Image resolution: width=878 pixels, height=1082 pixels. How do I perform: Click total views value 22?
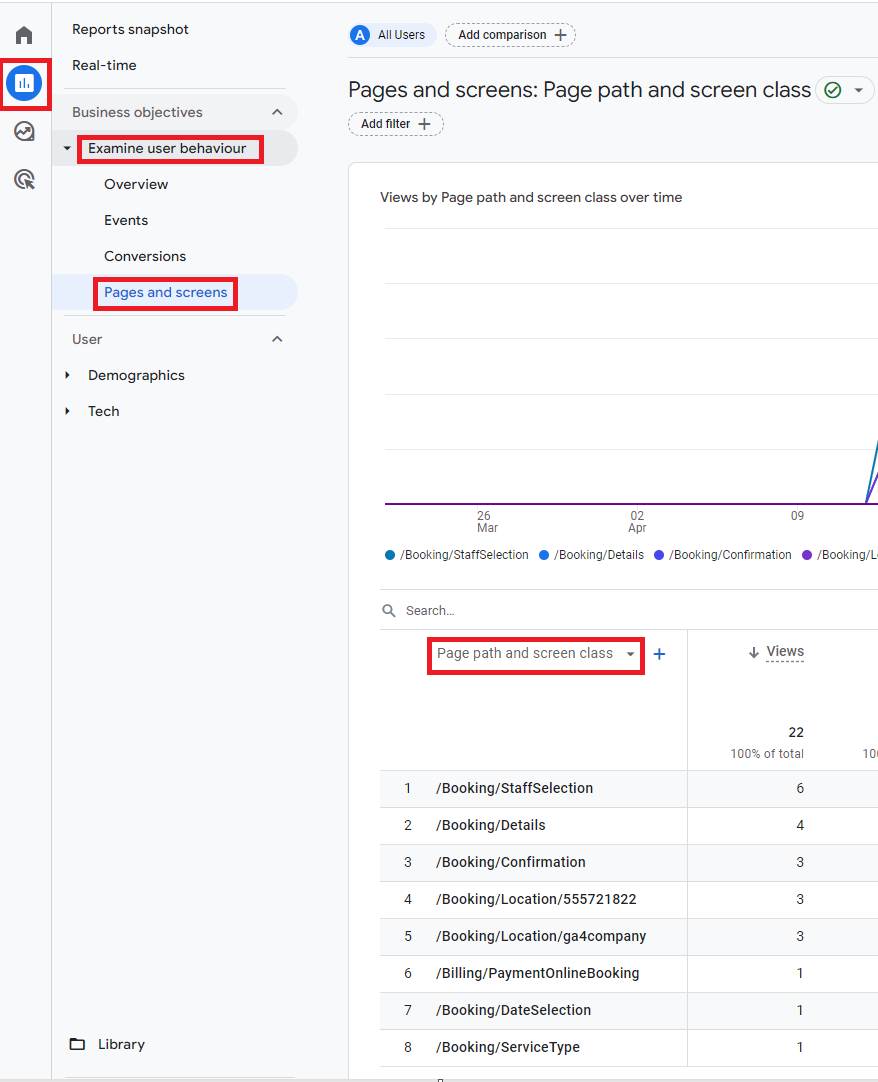pyautogui.click(x=796, y=732)
